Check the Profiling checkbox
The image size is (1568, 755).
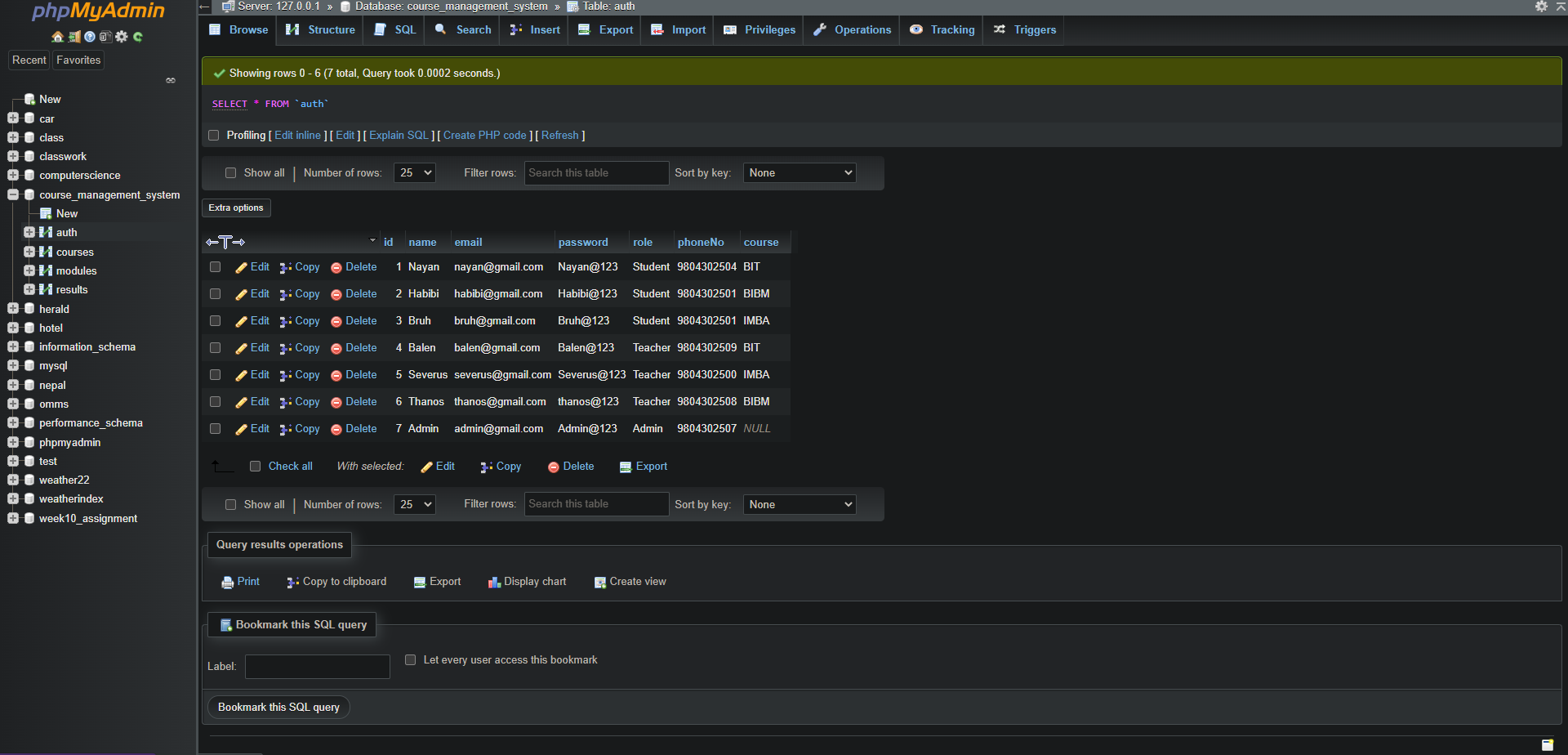[213, 135]
